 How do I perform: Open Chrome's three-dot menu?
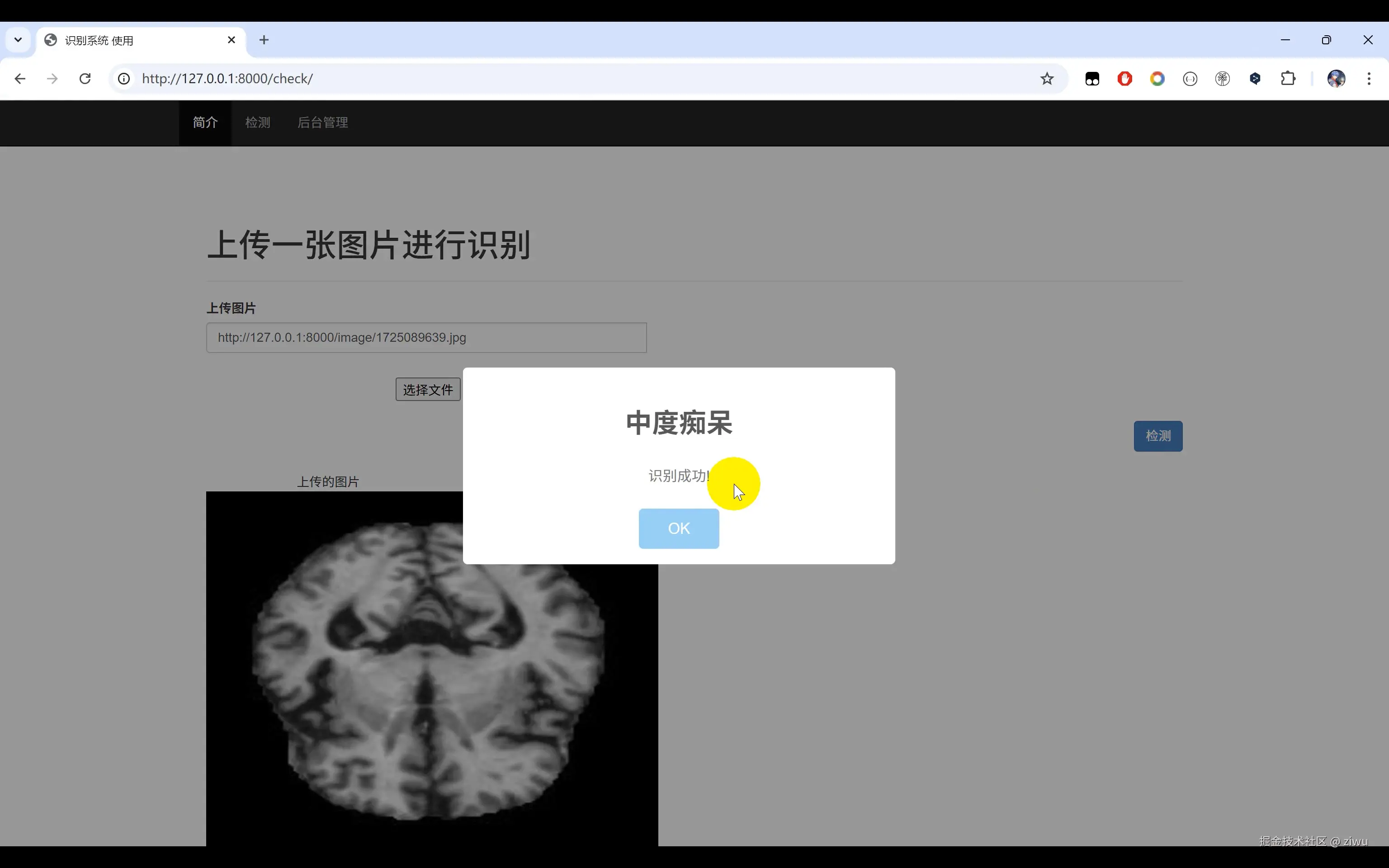point(1369,79)
